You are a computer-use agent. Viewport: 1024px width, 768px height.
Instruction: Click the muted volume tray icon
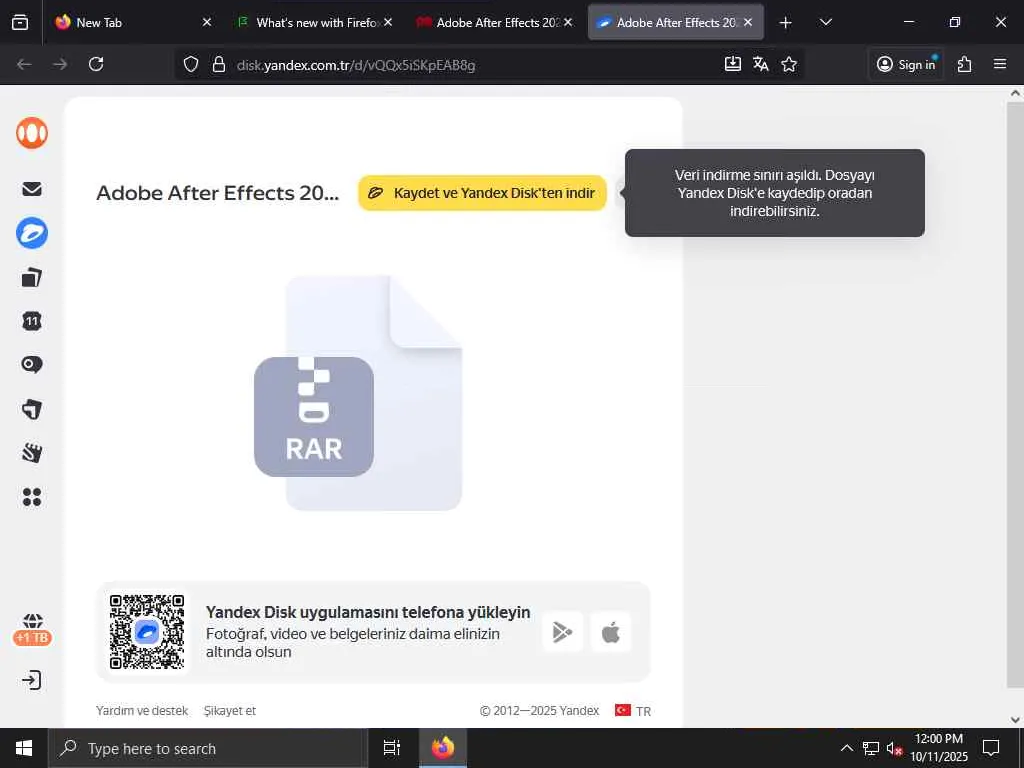tap(894, 748)
